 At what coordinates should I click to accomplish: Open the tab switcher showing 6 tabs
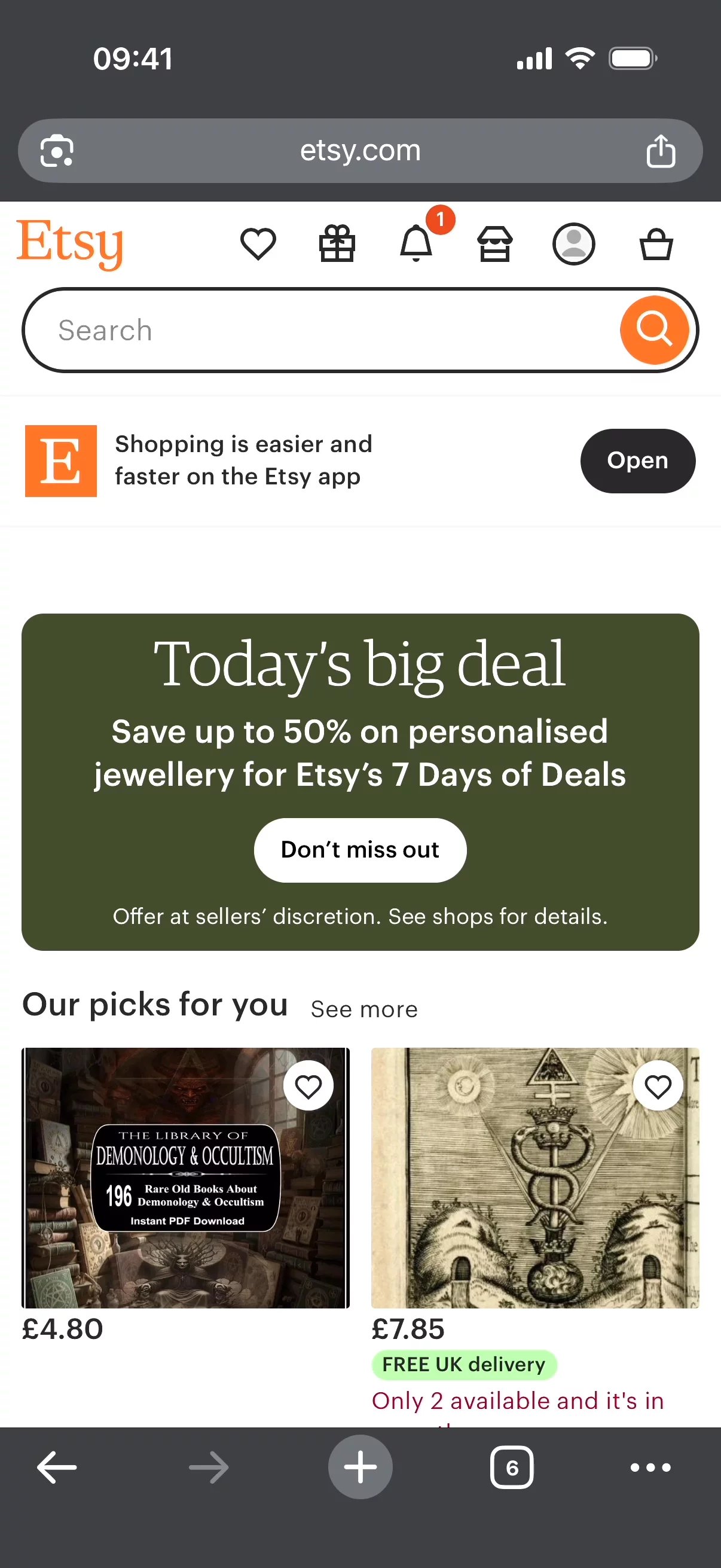click(x=512, y=1468)
